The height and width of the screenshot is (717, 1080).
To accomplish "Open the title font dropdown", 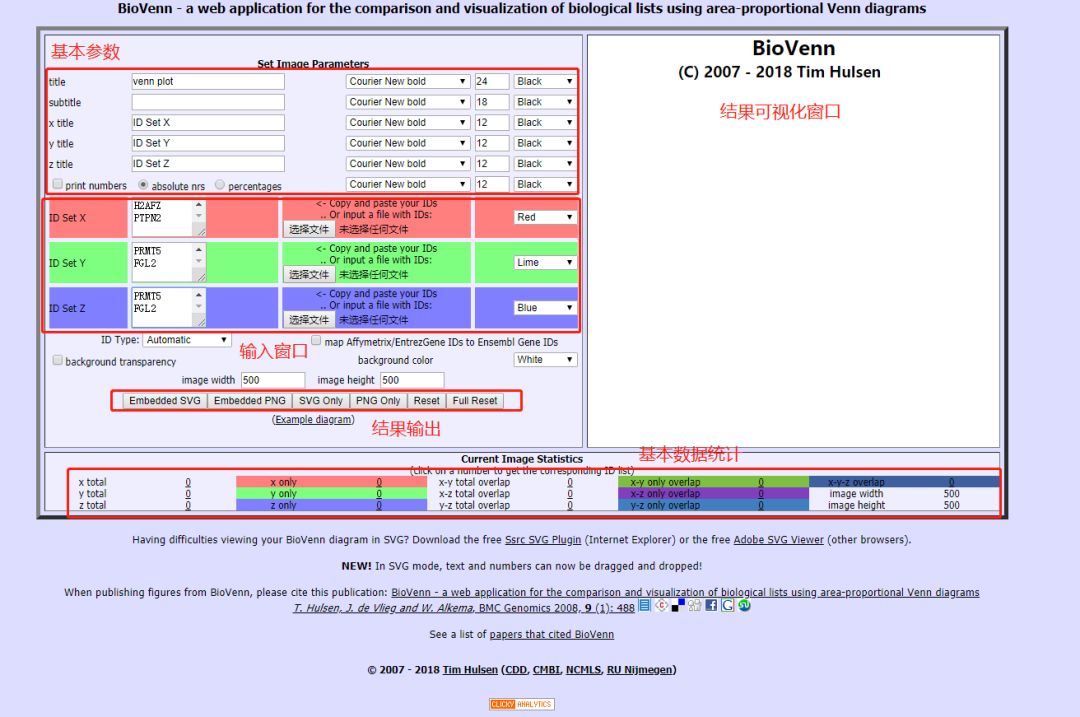I will click(x=408, y=81).
